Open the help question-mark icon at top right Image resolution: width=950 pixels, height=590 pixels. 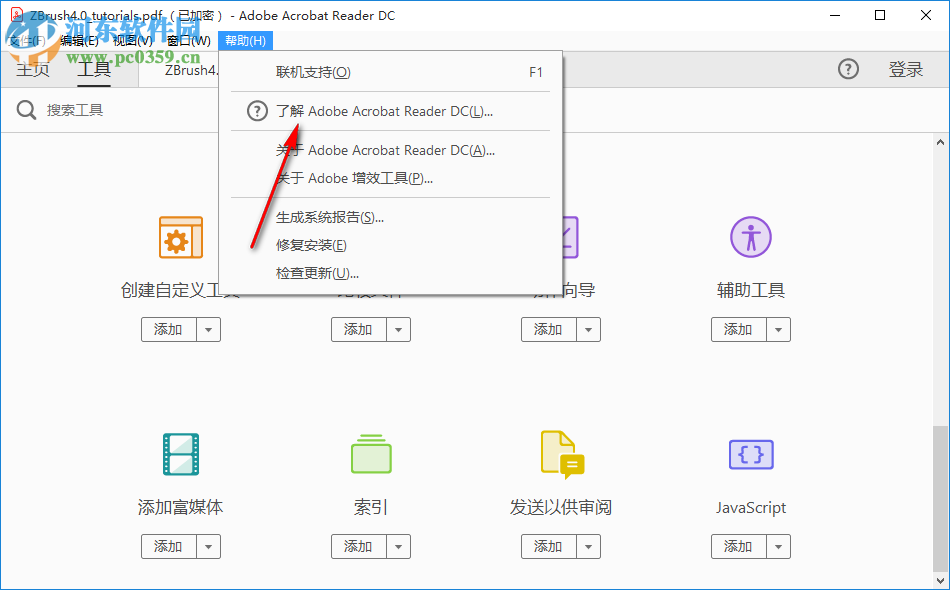(x=849, y=69)
